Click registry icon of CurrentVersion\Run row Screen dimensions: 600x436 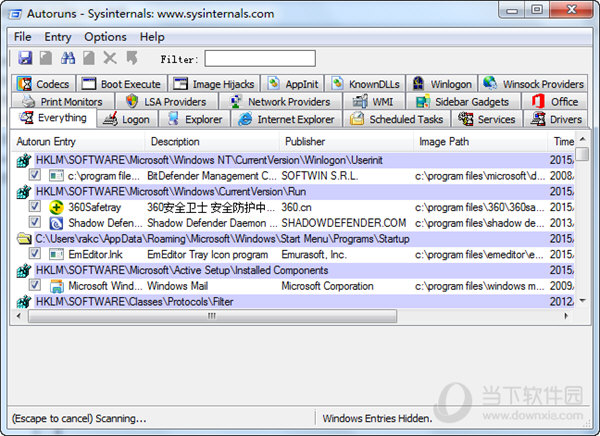pyautogui.click(x=24, y=192)
